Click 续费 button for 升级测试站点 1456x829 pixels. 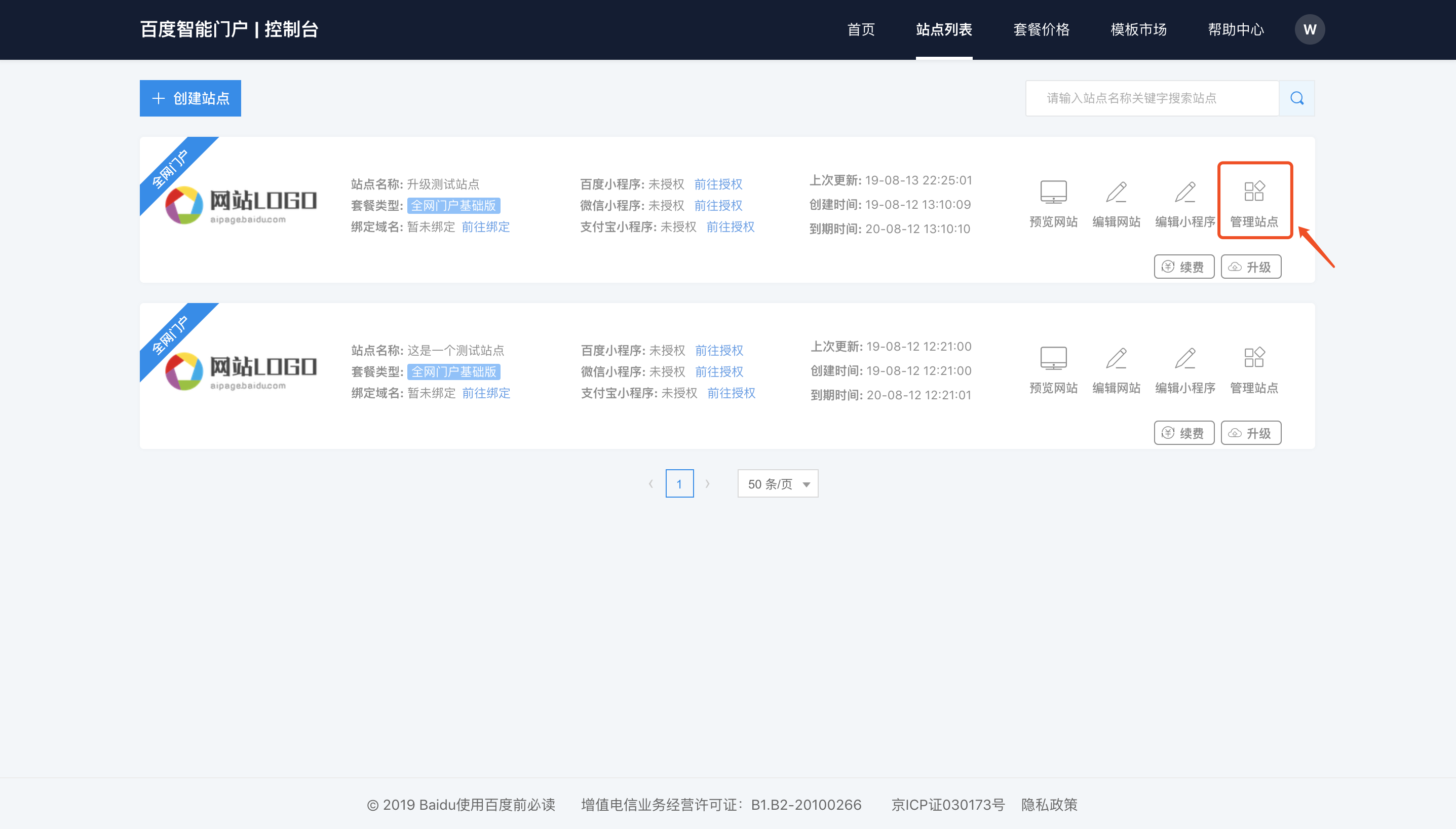(1184, 267)
